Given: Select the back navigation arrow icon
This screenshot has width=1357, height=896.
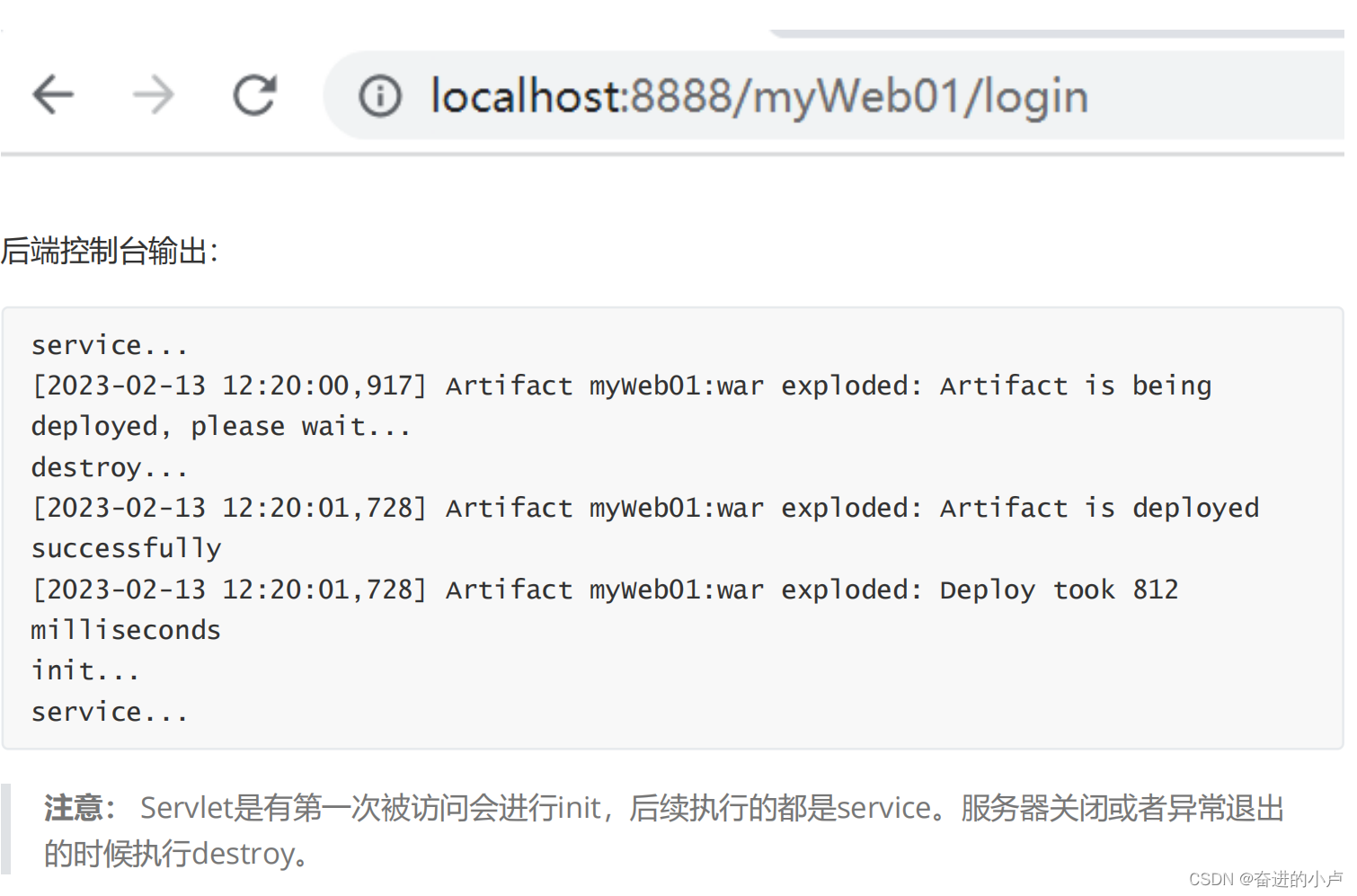Looking at the screenshot, I should [53, 94].
